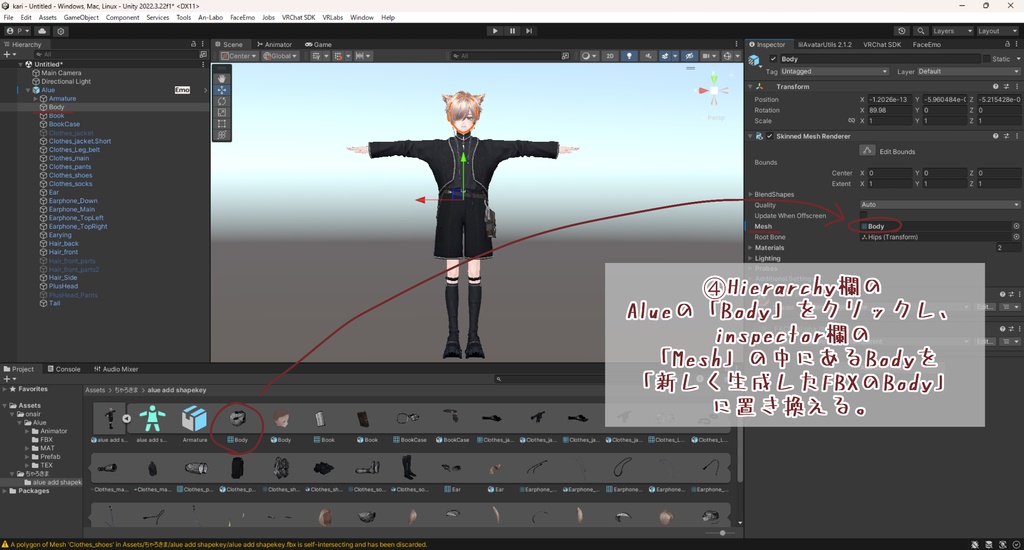Open the Center pivot dropdown
This screenshot has height=550, width=1024.
(x=238, y=56)
